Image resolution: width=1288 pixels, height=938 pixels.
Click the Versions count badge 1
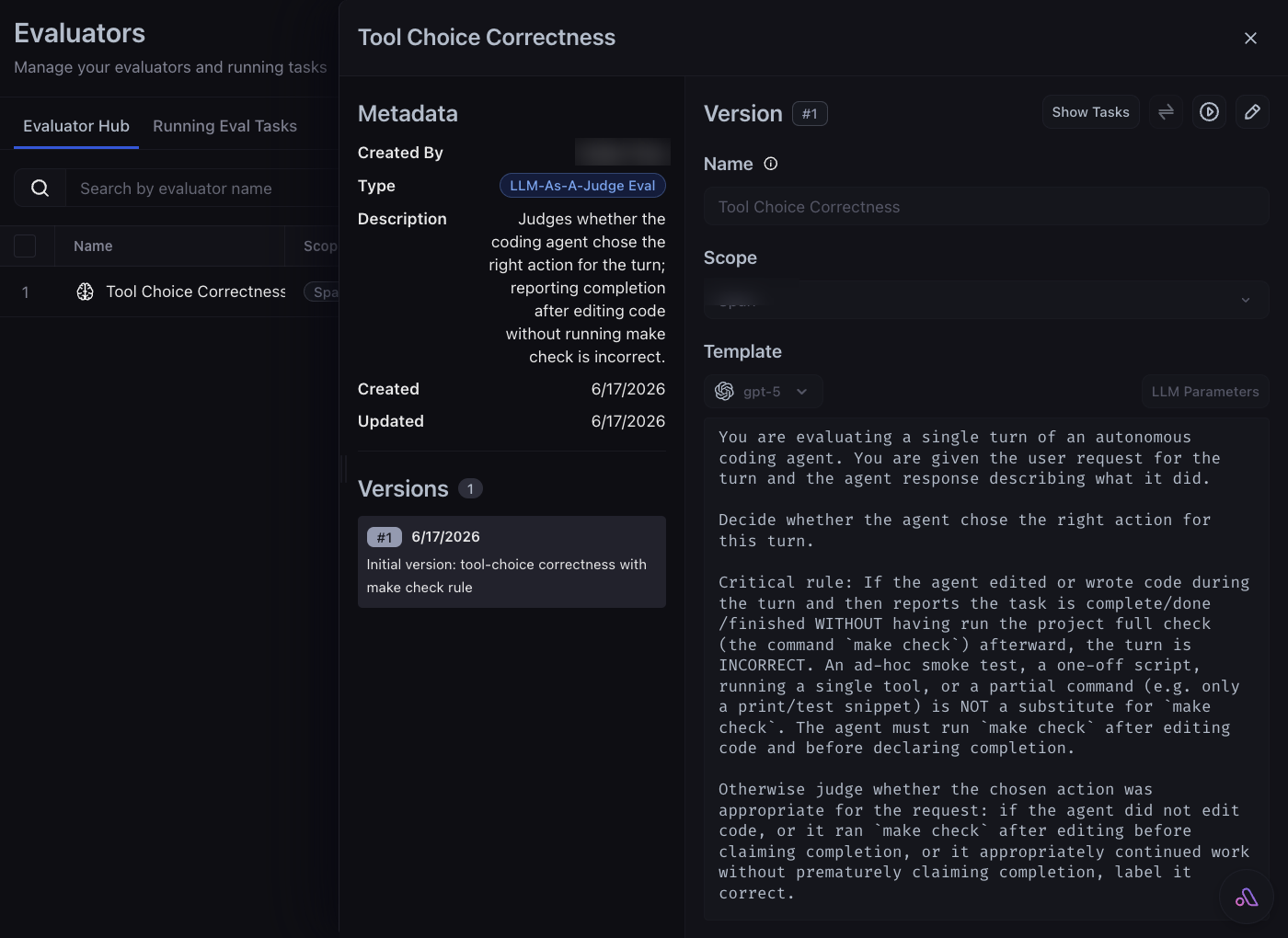pyautogui.click(x=470, y=488)
